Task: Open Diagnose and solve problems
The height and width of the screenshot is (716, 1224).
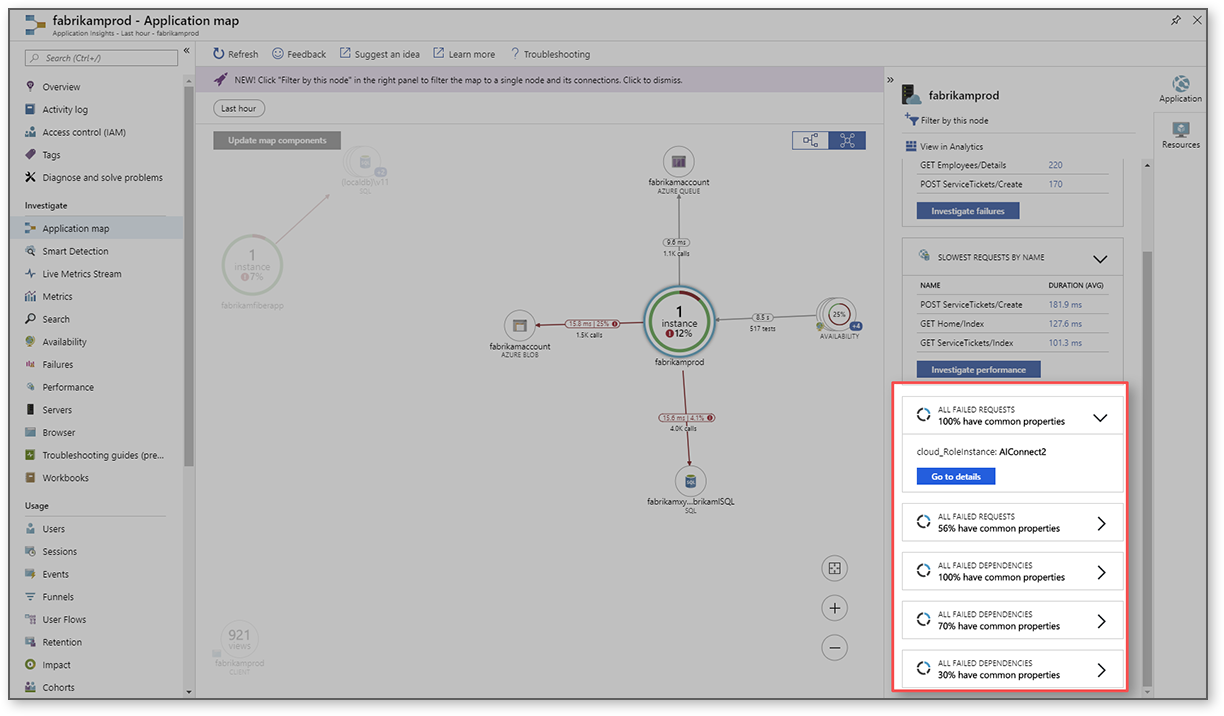Action: pyautogui.click(x=102, y=178)
